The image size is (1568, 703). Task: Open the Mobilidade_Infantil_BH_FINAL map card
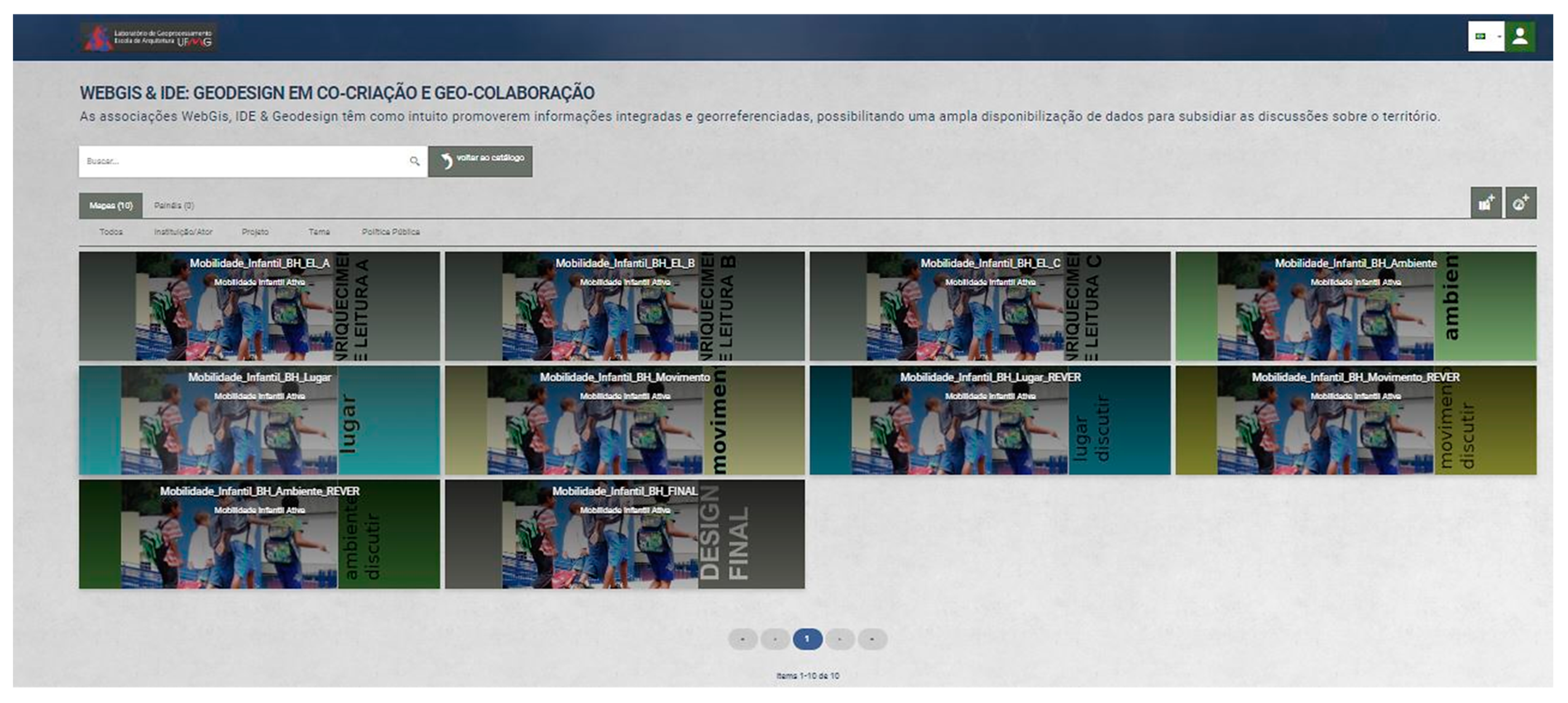[x=625, y=534]
